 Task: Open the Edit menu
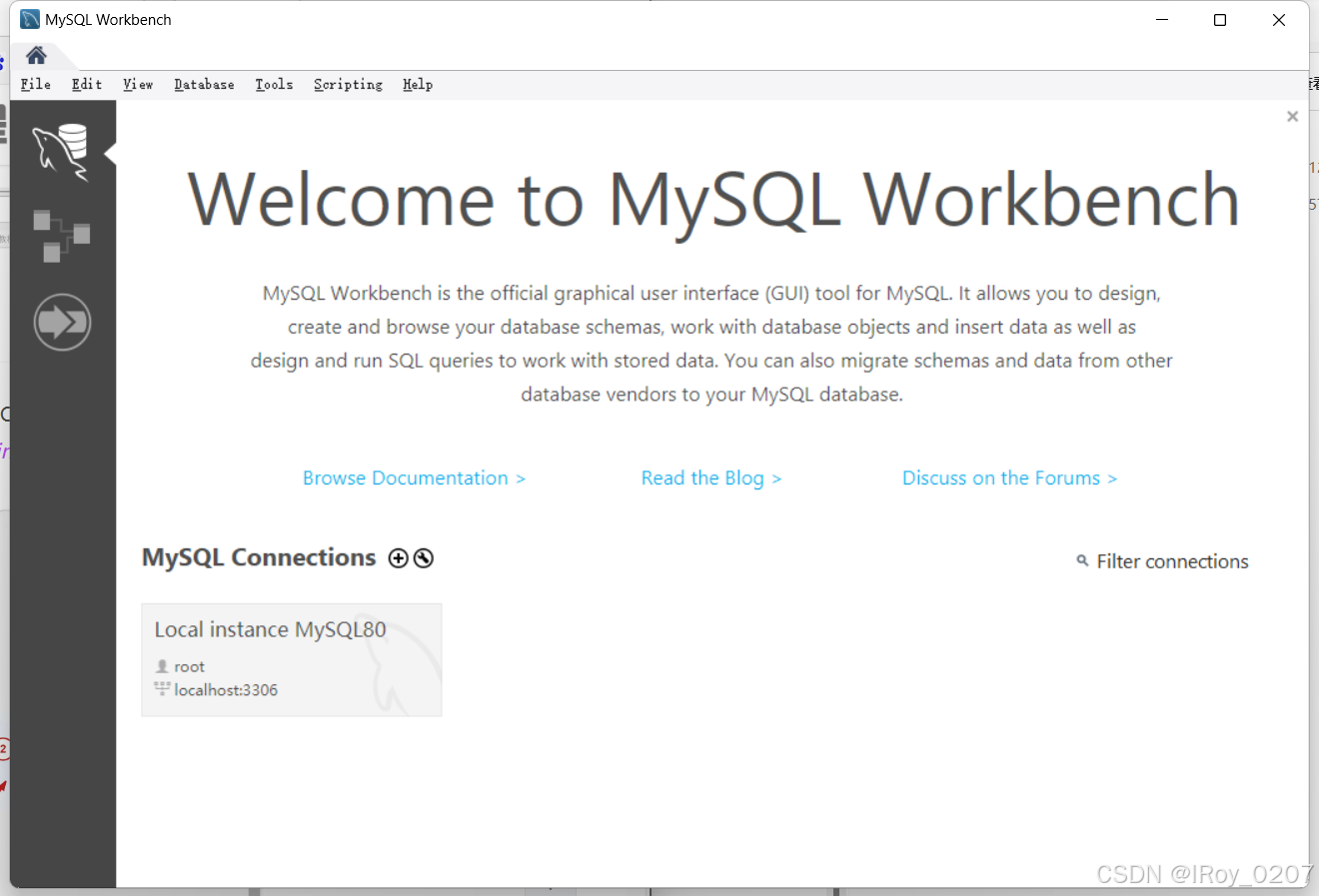pos(87,85)
